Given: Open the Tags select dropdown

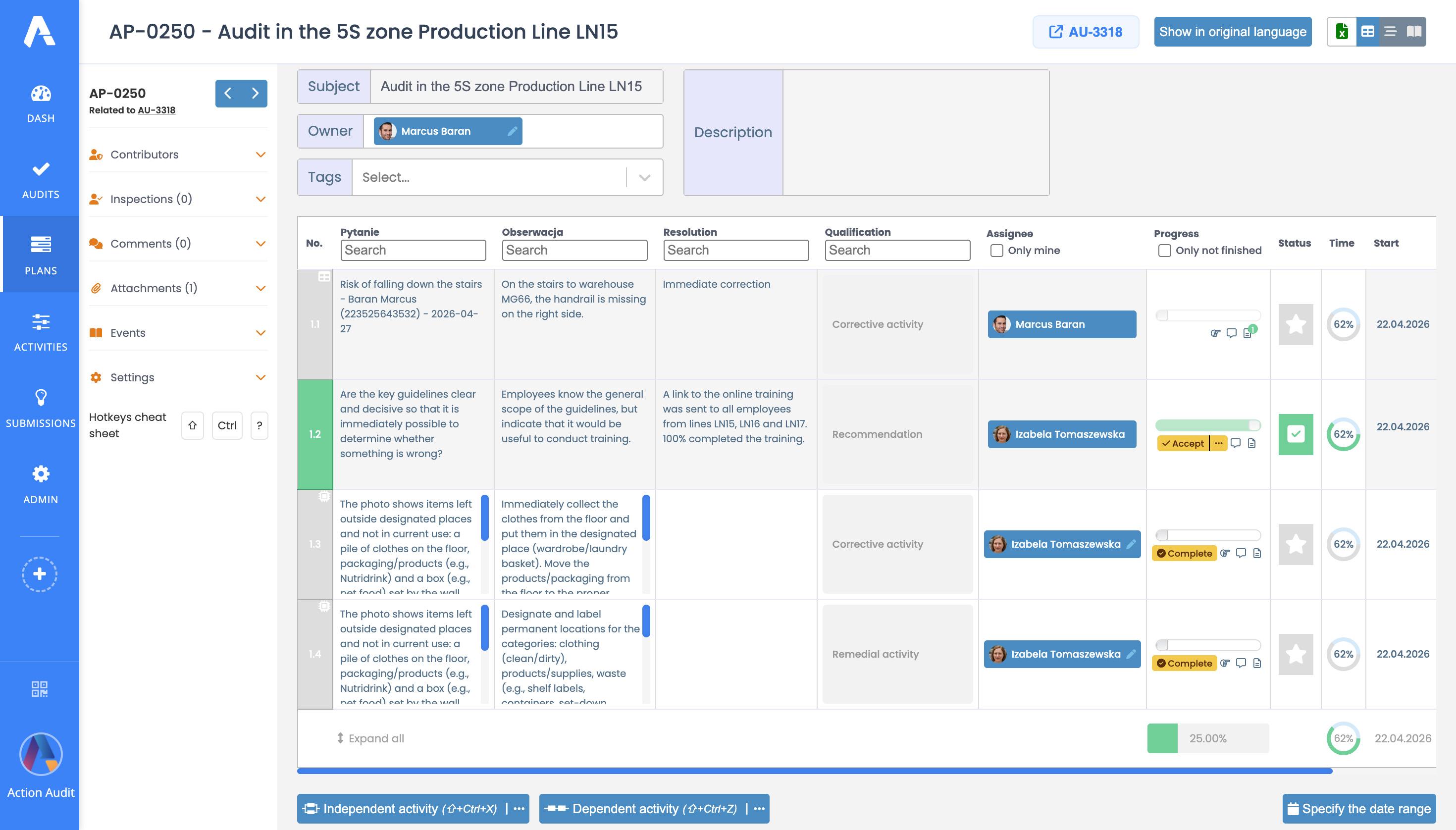Looking at the screenshot, I should click(508, 177).
